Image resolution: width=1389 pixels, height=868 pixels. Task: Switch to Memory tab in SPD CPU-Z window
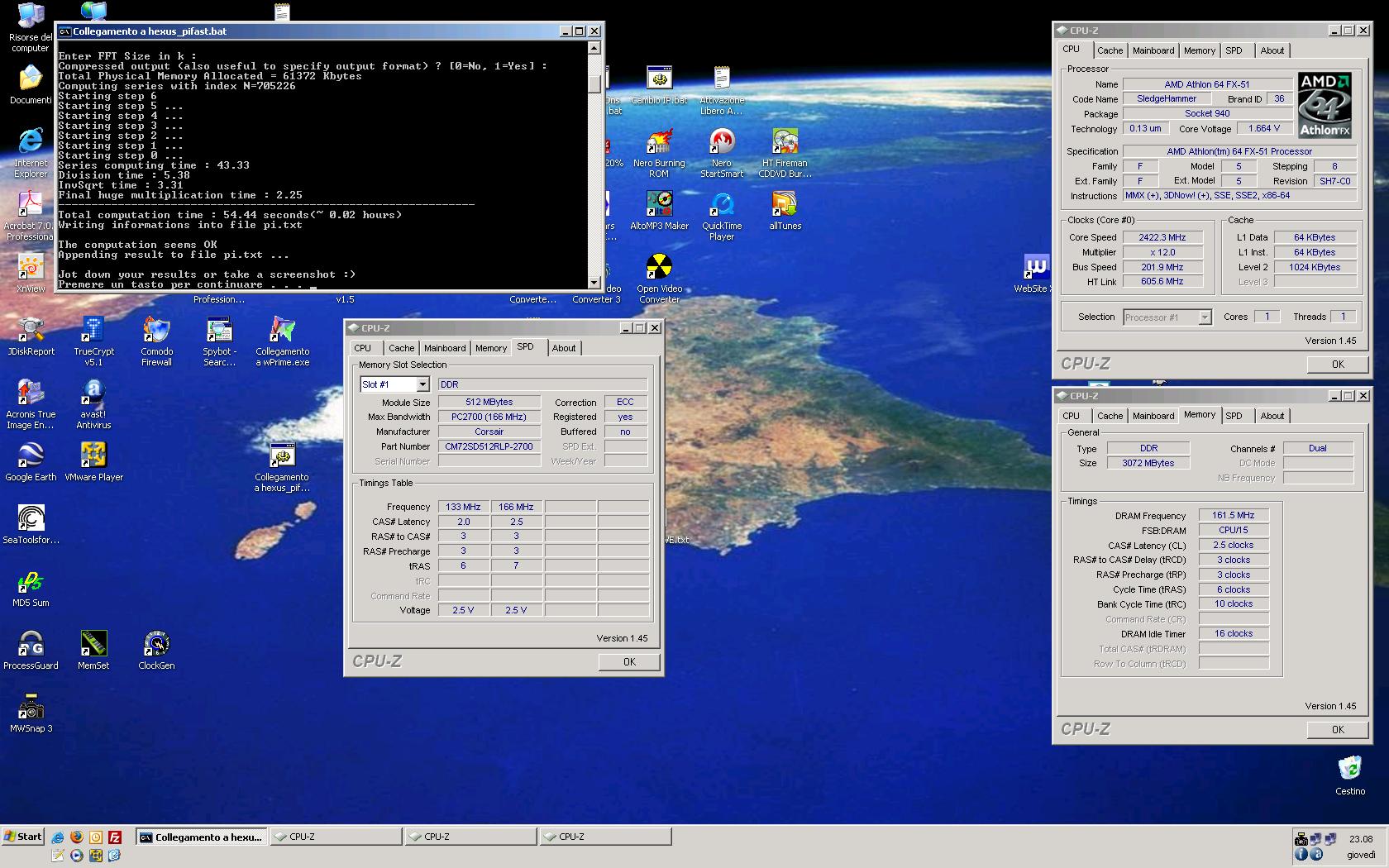(x=491, y=348)
